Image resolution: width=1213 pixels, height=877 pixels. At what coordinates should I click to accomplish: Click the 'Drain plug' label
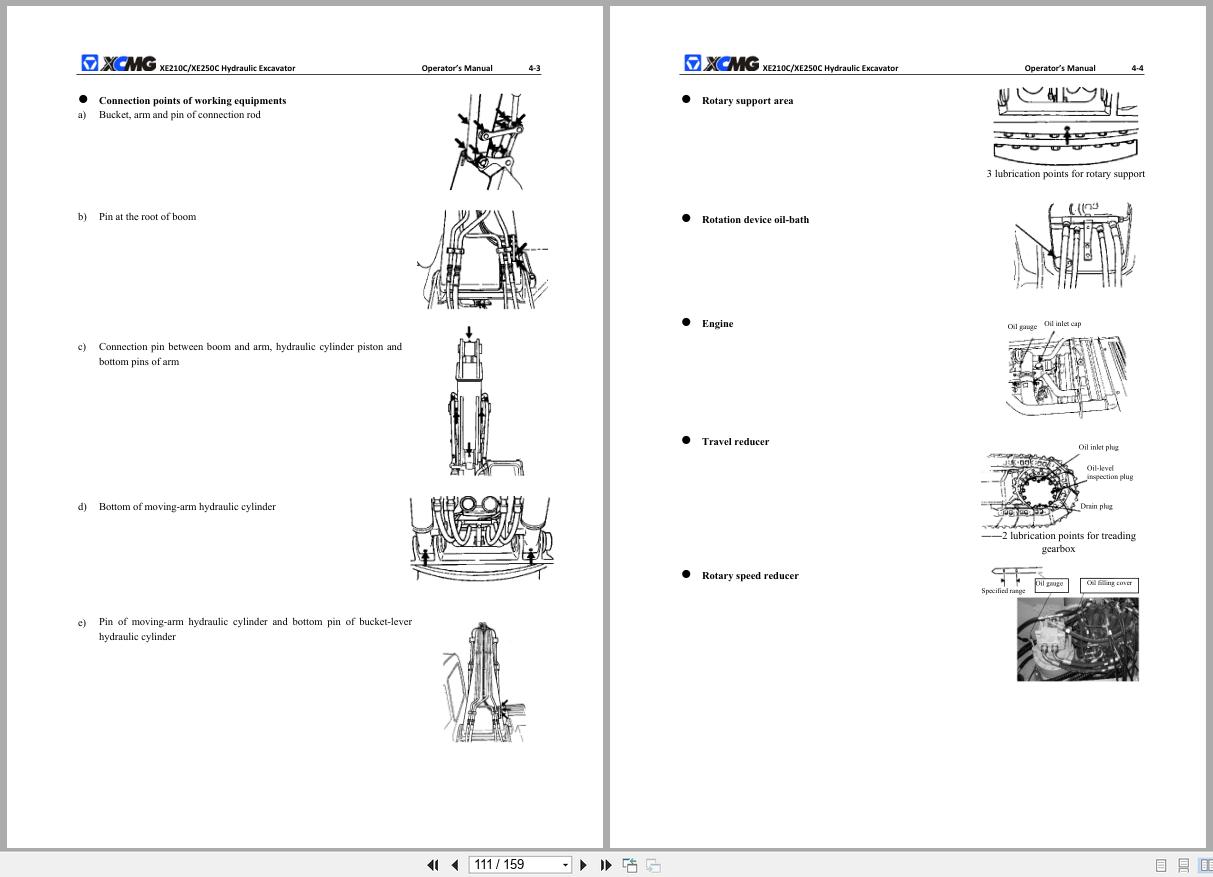point(1096,507)
